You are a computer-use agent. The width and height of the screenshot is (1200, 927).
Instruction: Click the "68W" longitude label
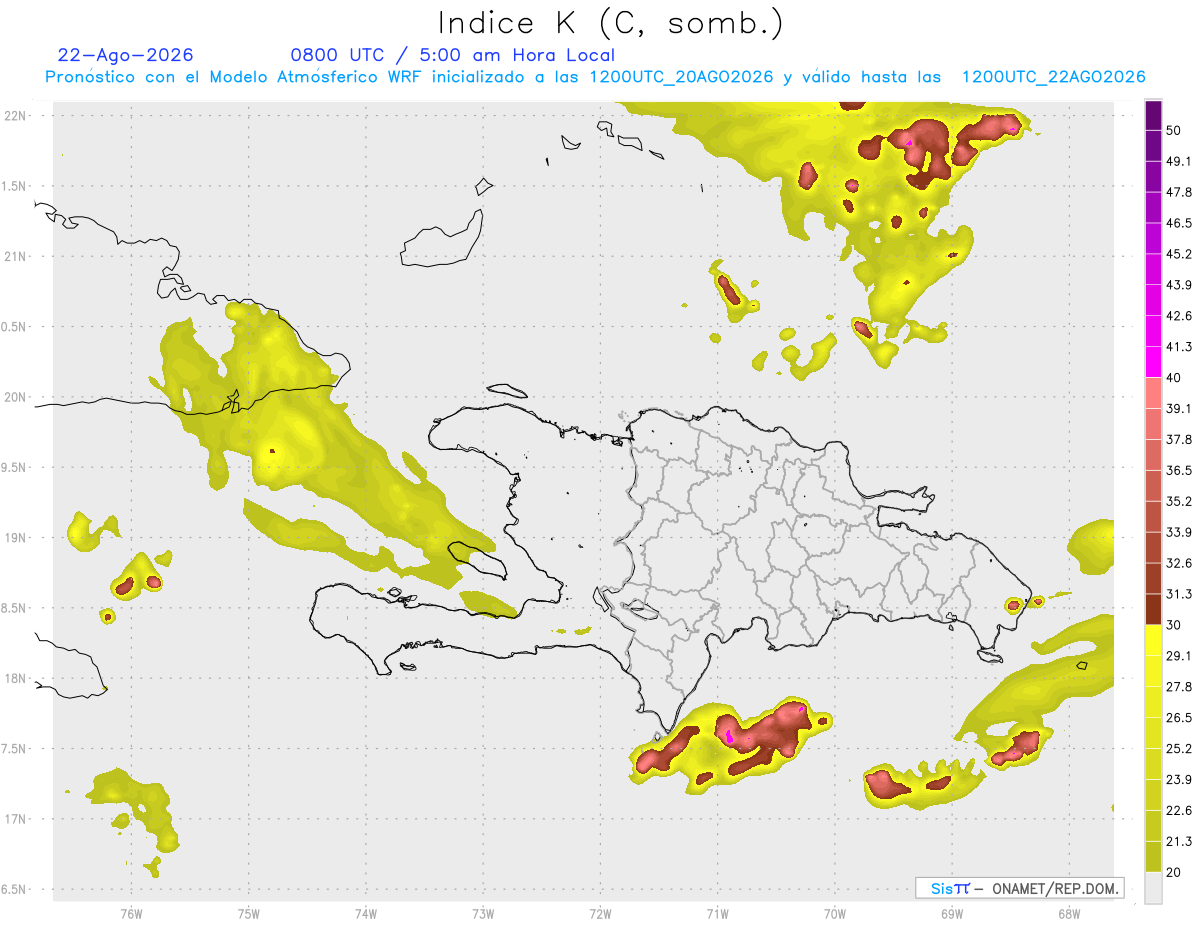(1069, 914)
